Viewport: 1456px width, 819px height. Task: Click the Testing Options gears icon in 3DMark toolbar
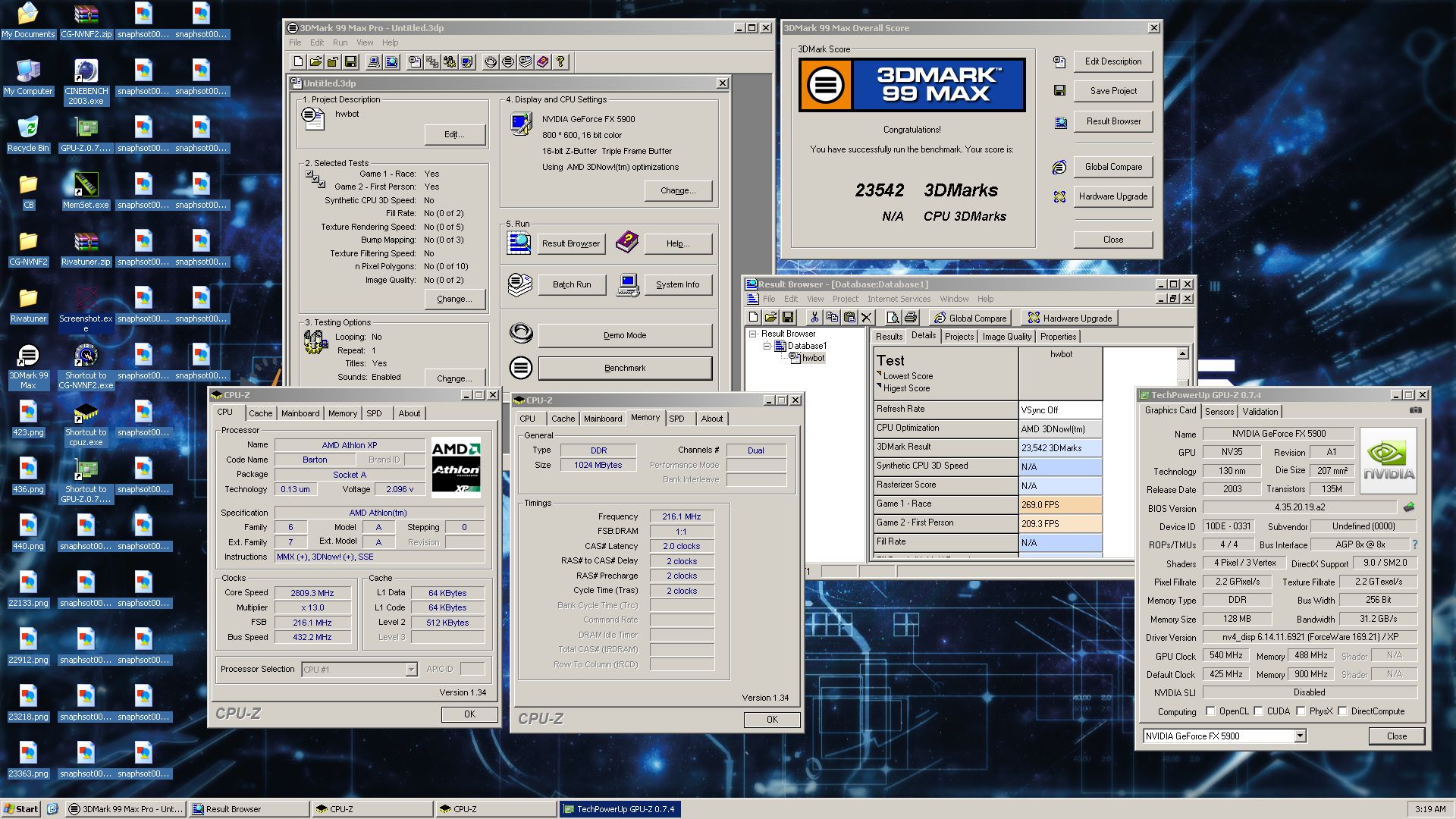pyautogui.click(x=450, y=61)
